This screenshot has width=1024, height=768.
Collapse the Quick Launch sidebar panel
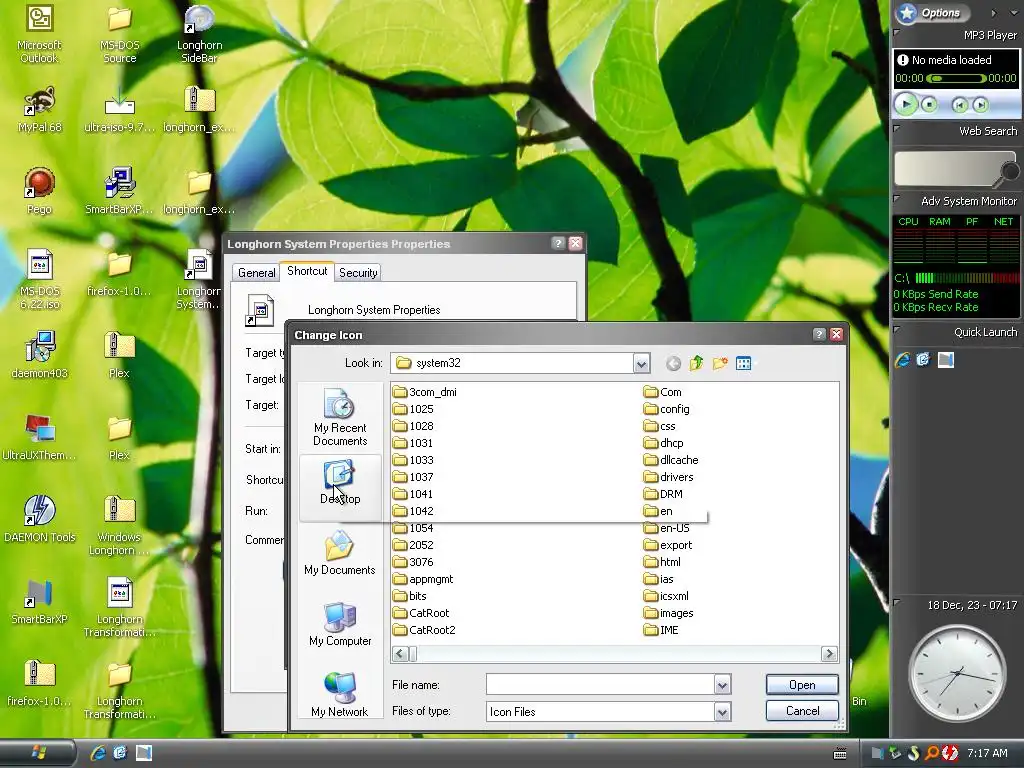[897, 329]
